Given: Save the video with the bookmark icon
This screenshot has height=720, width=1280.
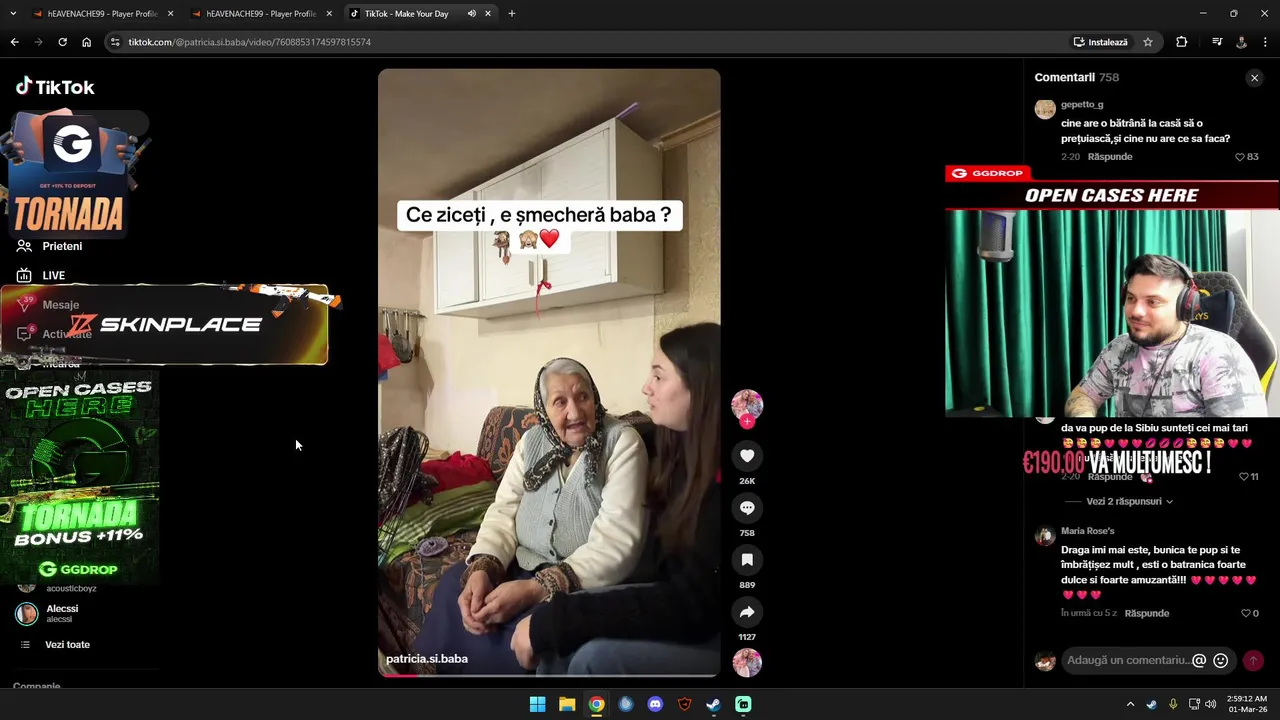Looking at the screenshot, I should (x=747, y=560).
